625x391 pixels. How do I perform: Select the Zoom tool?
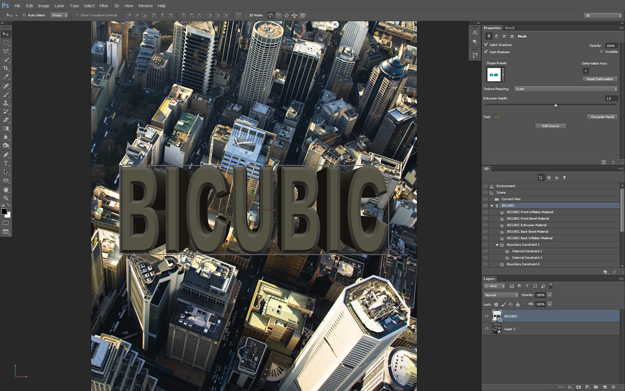[6, 198]
